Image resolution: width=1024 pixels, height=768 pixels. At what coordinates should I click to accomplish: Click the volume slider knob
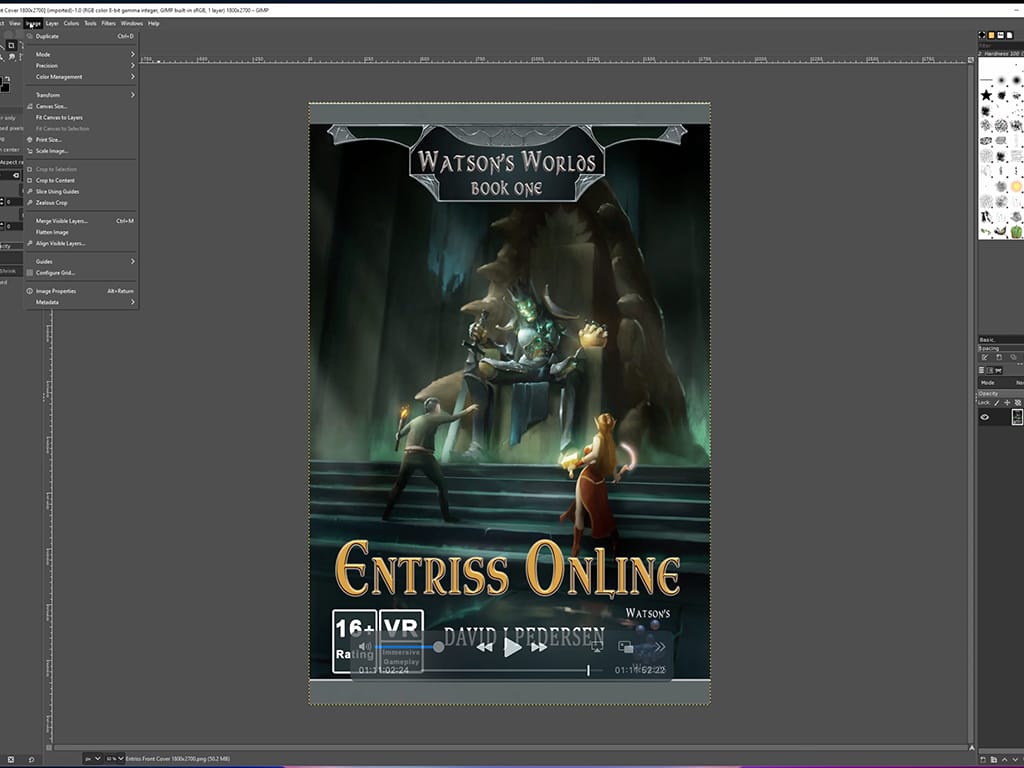coord(438,647)
